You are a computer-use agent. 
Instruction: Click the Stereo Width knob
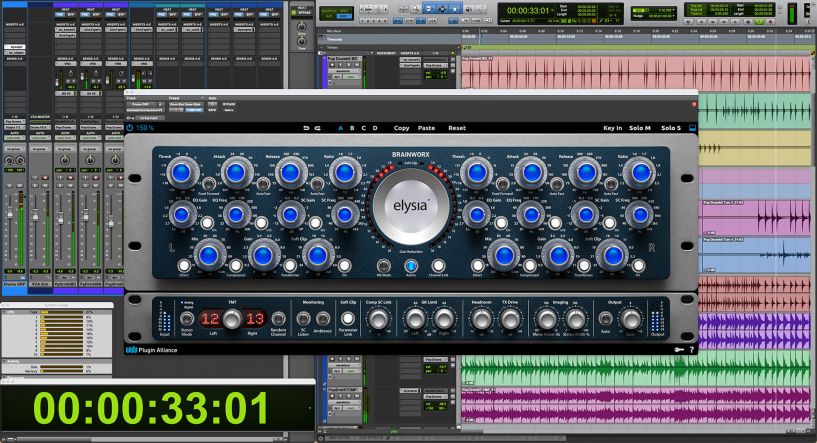[575, 319]
